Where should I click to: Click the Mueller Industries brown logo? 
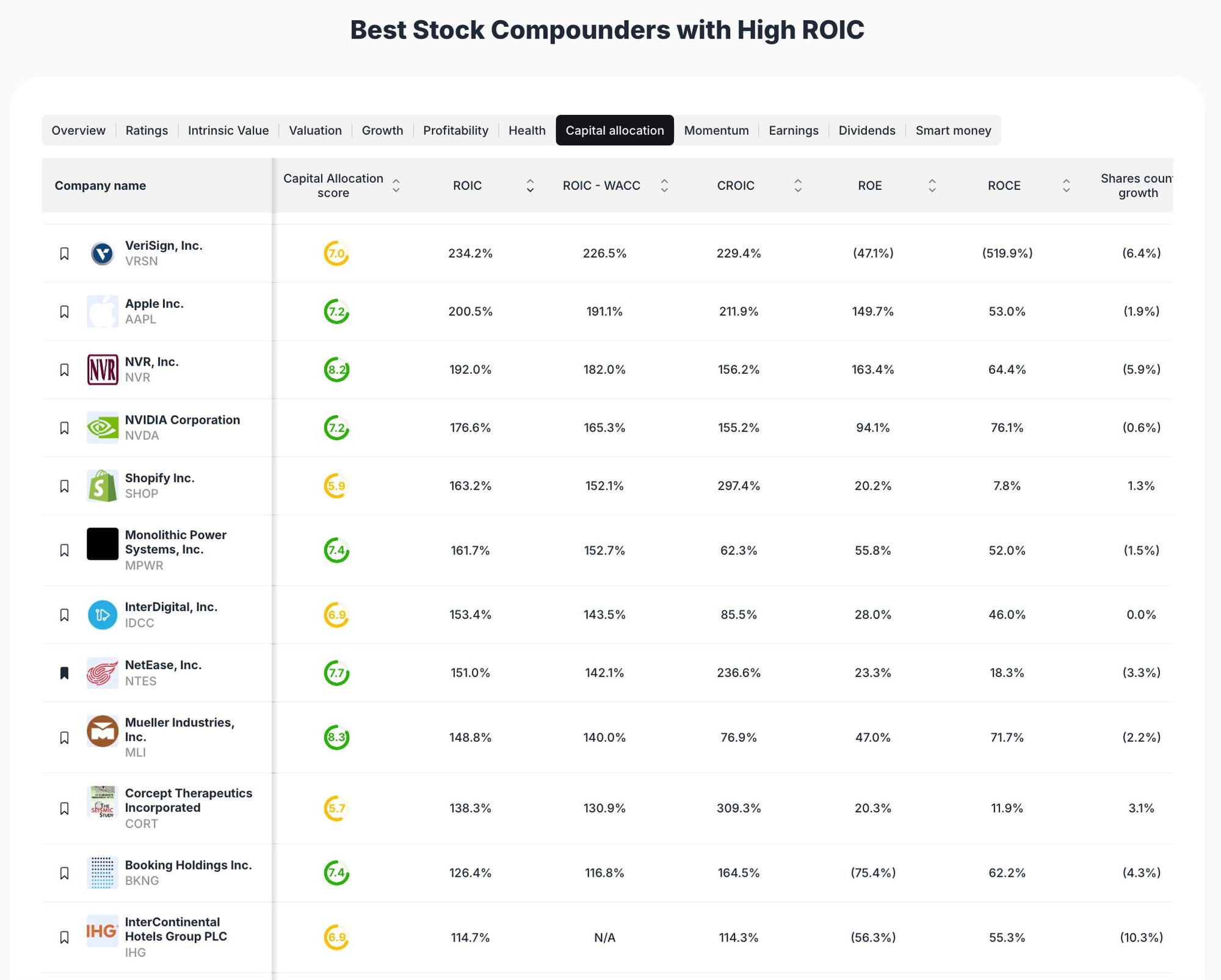[x=102, y=731]
